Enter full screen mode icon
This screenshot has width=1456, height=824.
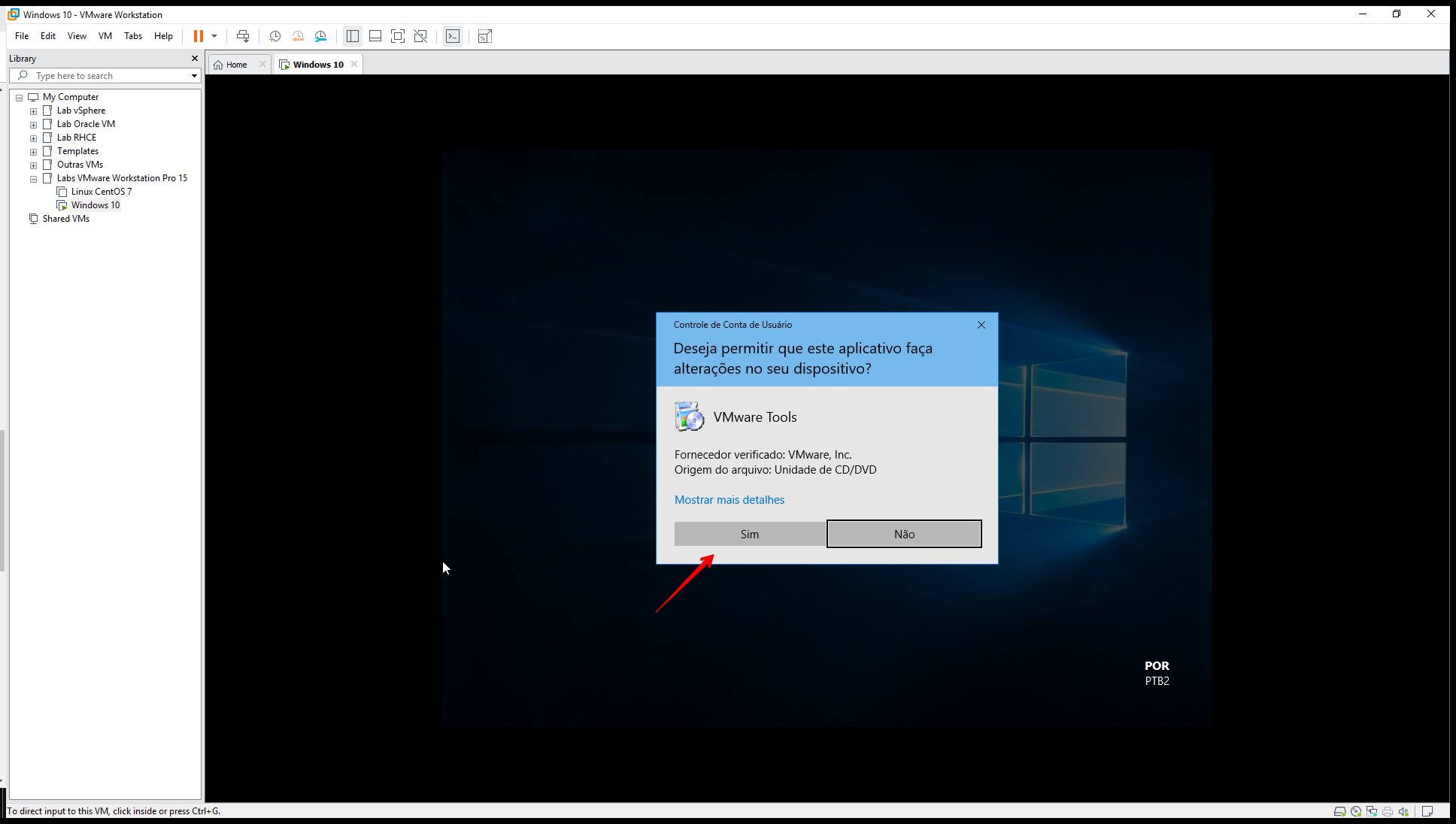(398, 36)
